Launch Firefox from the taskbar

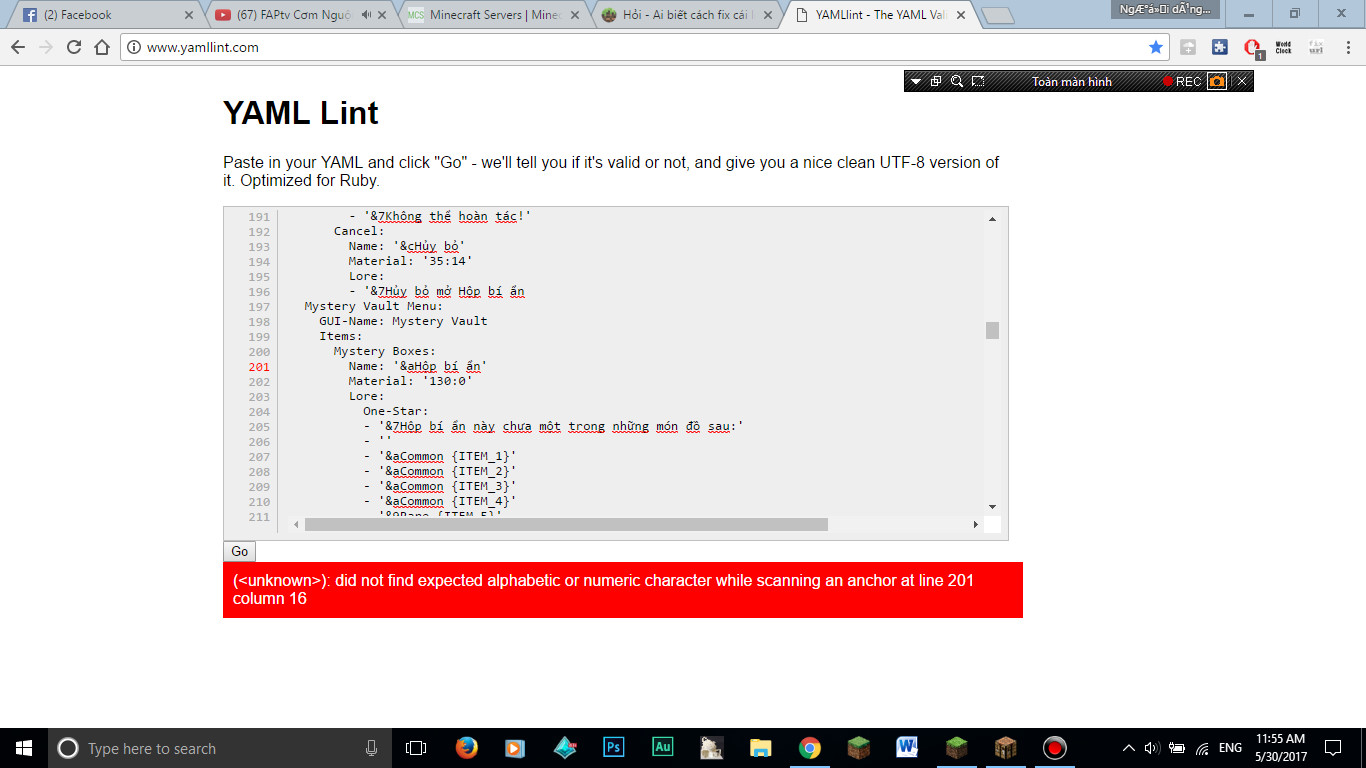[x=466, y=748]
